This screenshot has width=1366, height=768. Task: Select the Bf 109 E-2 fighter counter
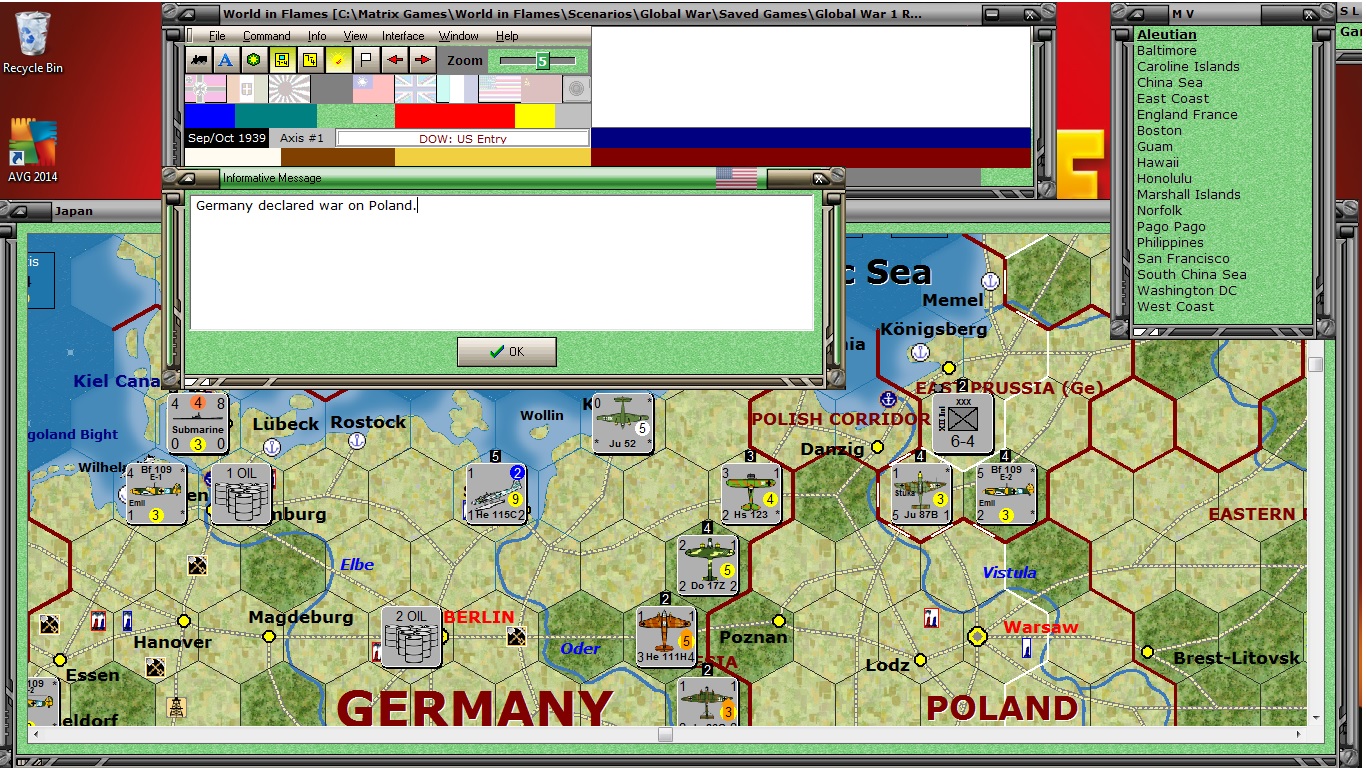click(x=1006, y=493)
